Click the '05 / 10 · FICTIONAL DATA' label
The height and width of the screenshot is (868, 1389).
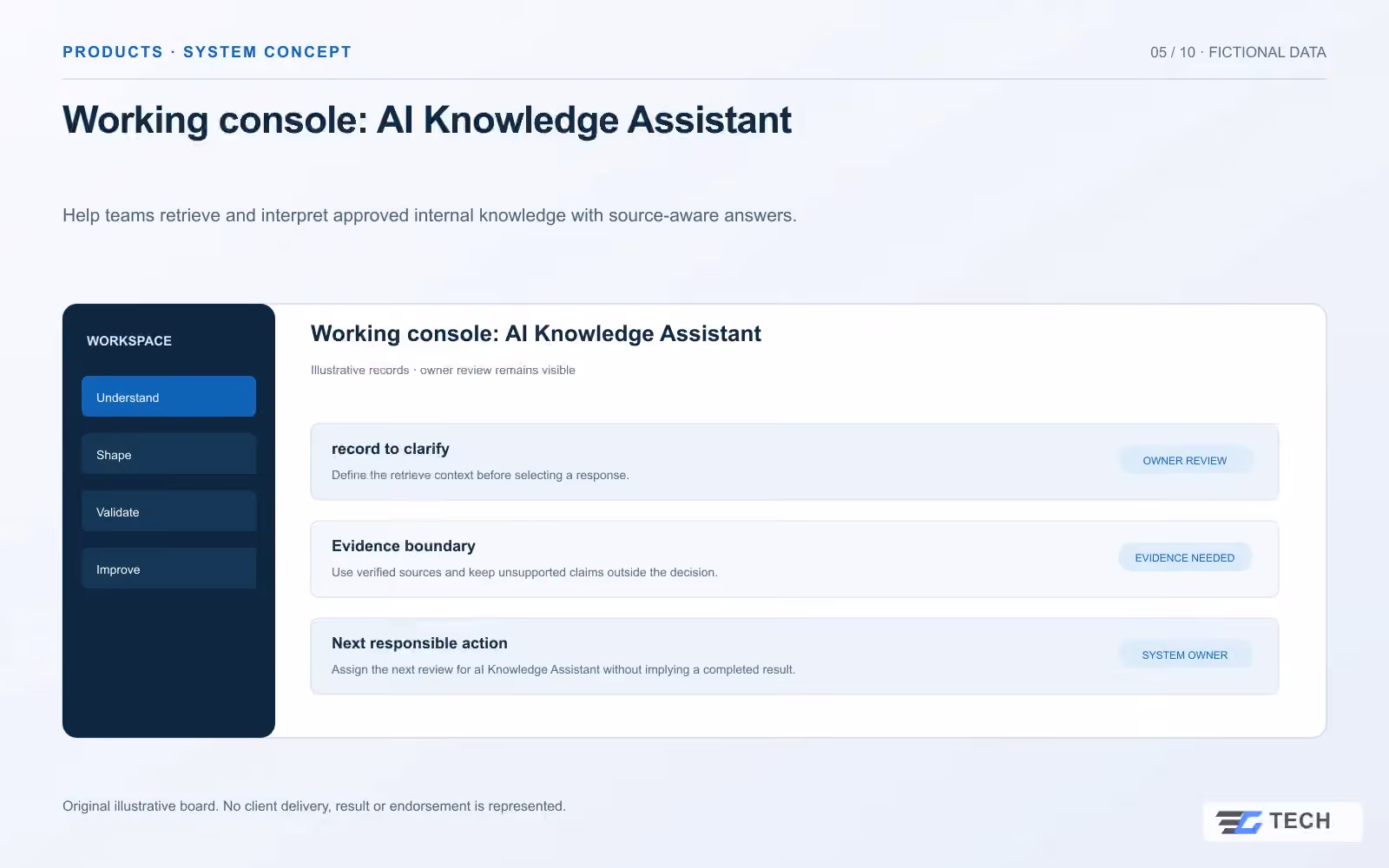1238,52
